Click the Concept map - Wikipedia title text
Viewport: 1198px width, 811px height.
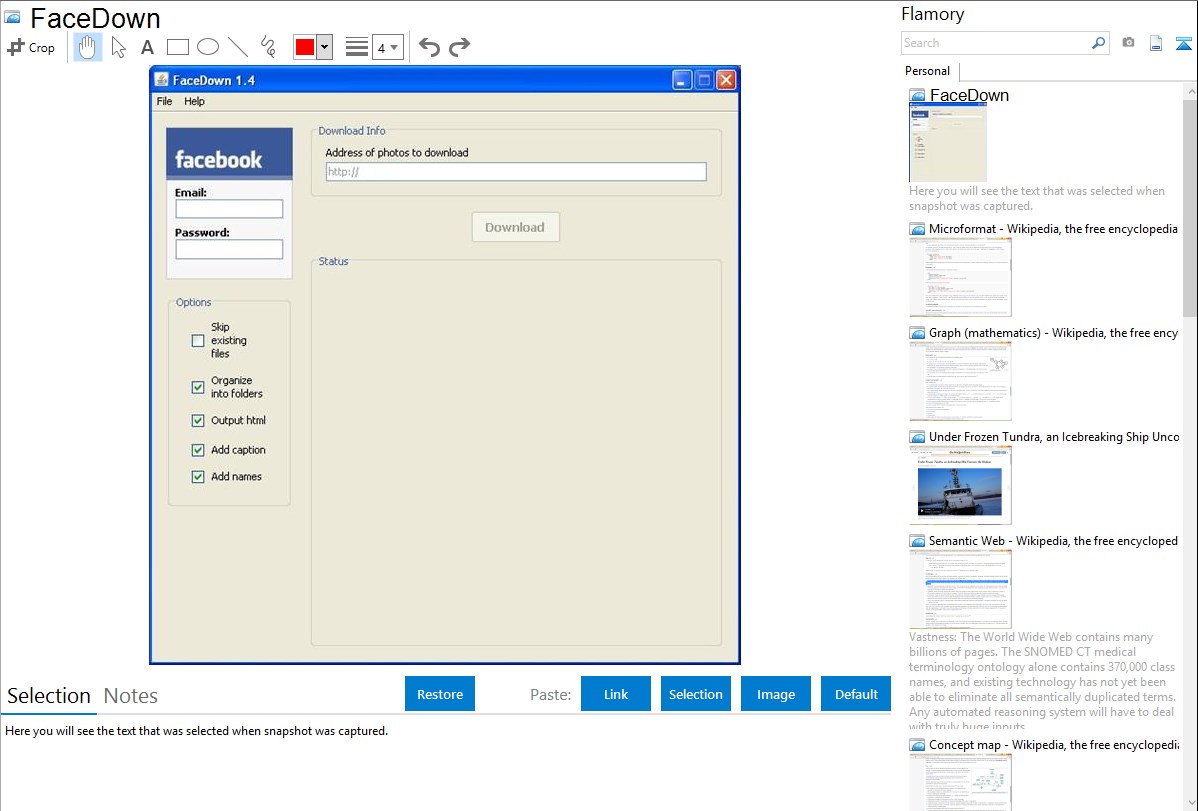coord(1053,744)
